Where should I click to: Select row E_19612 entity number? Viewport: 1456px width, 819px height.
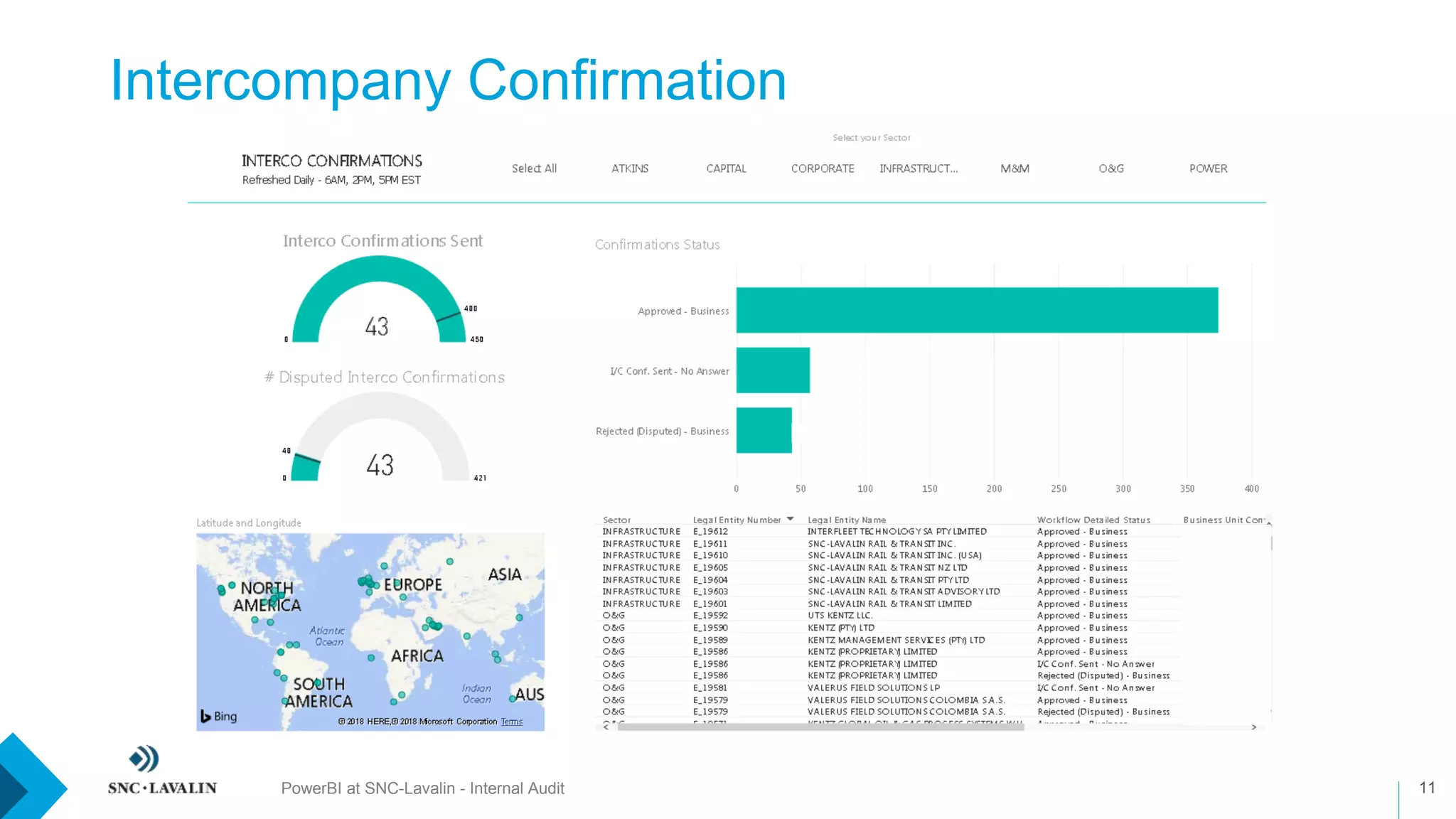(x=710, y=532)
